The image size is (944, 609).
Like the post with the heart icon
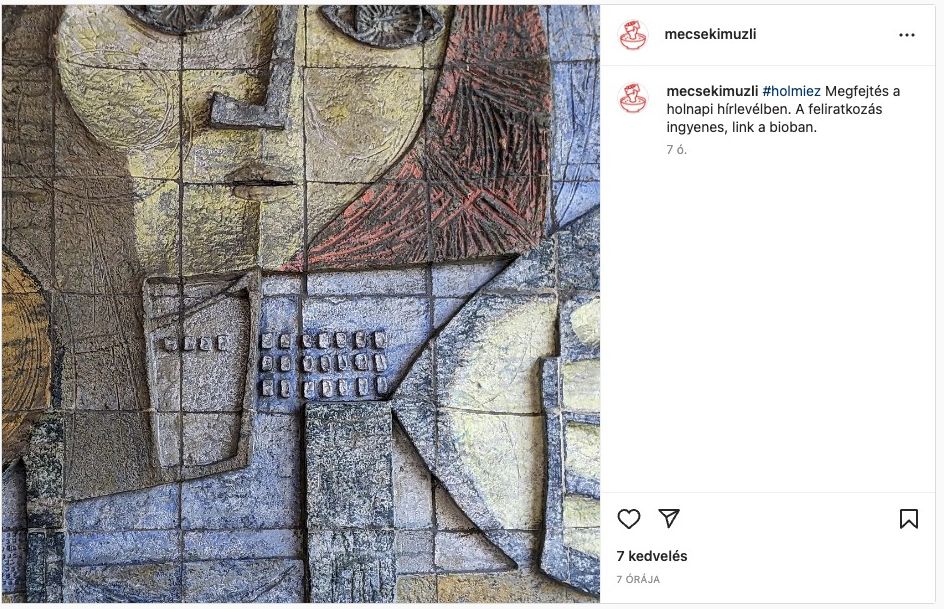(629, 519)
